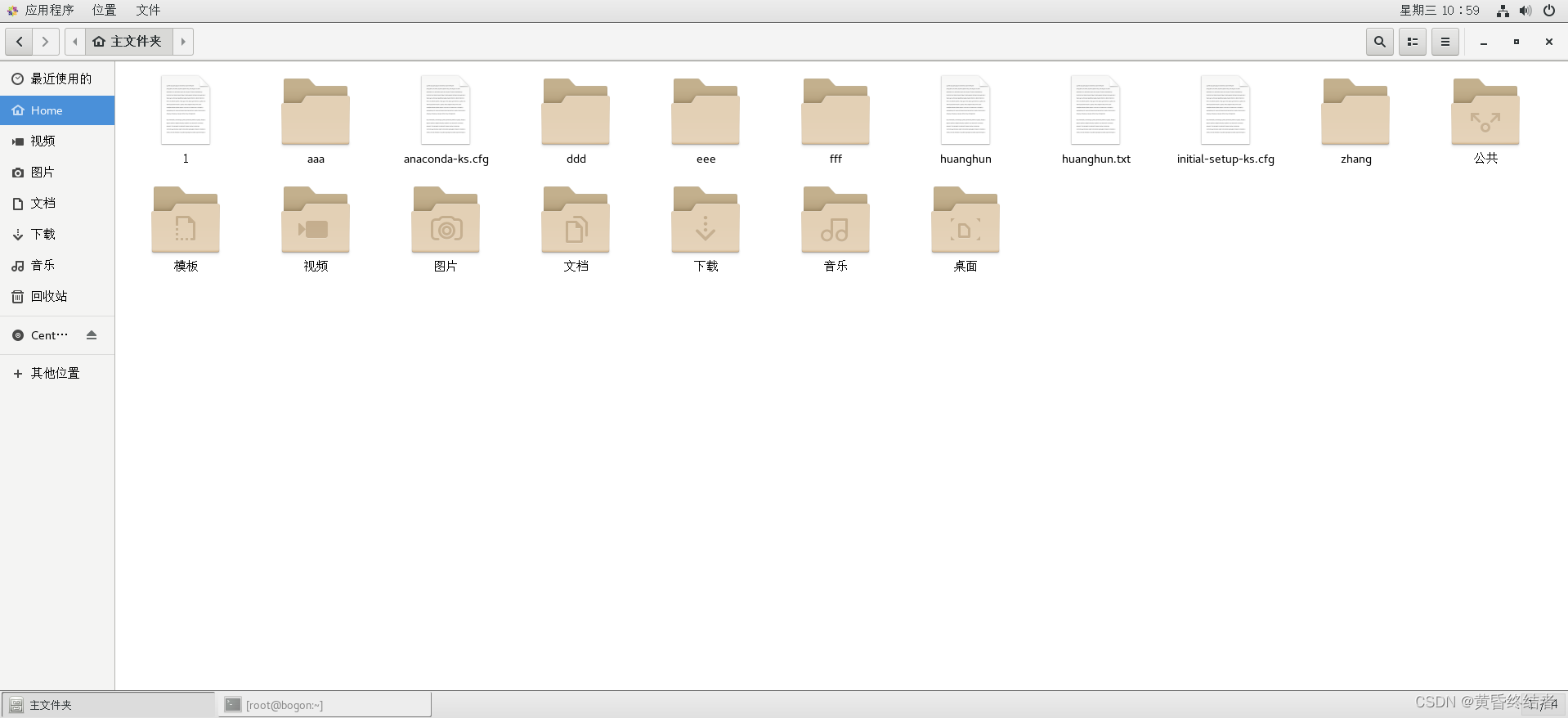This screenshot has width=1568, height=718.
Task: Open 图片 in the sidebar
Action: coord(57,173)
